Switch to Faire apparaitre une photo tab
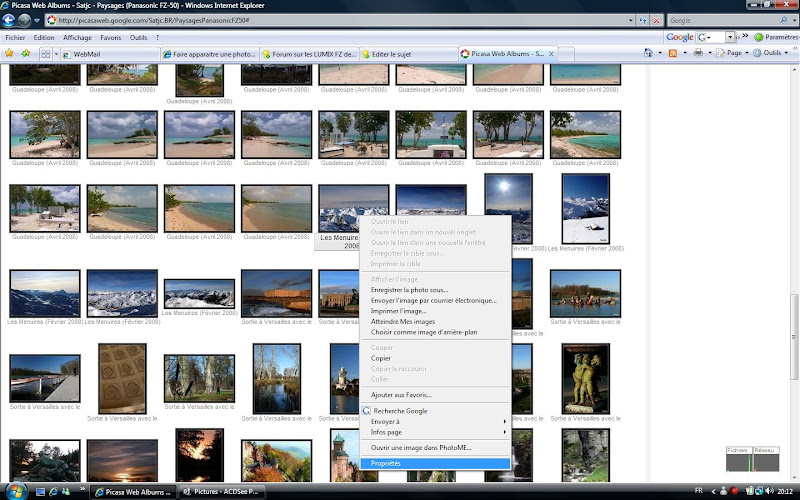The image size is (800, 500). pyautogui.click(x=210, y=54)
